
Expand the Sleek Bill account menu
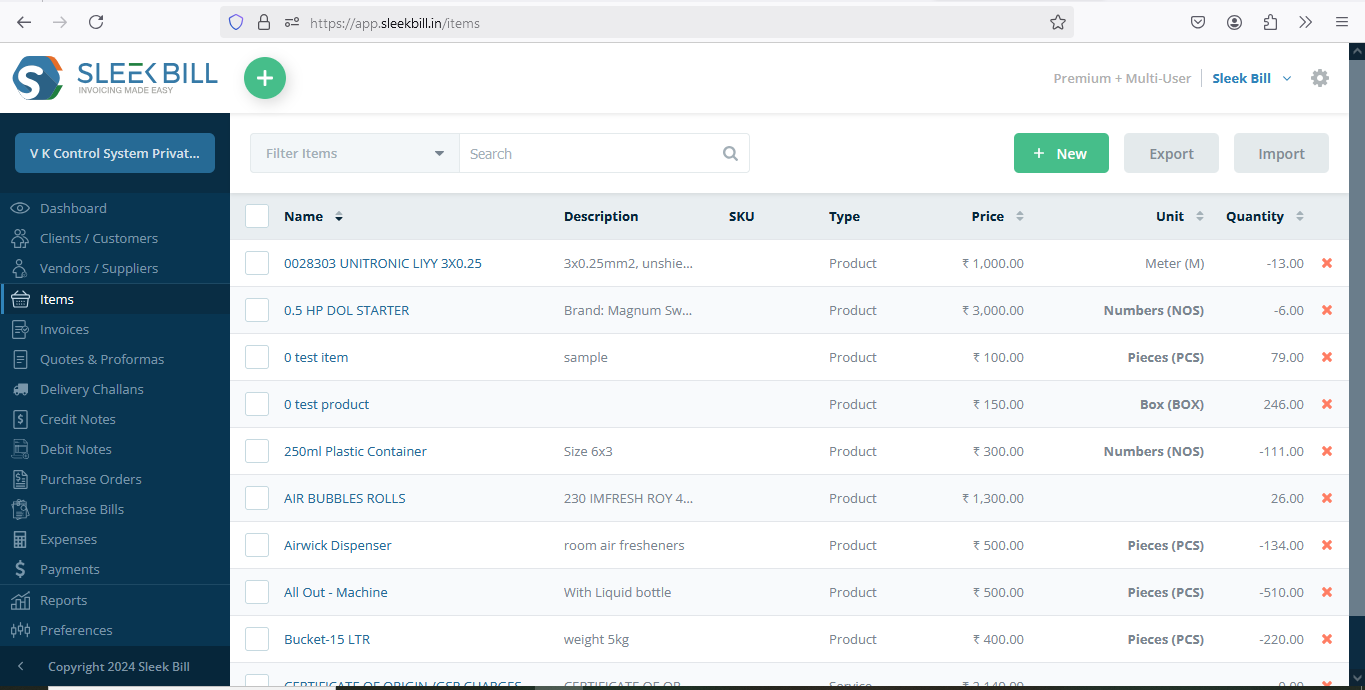[1251, 78]
